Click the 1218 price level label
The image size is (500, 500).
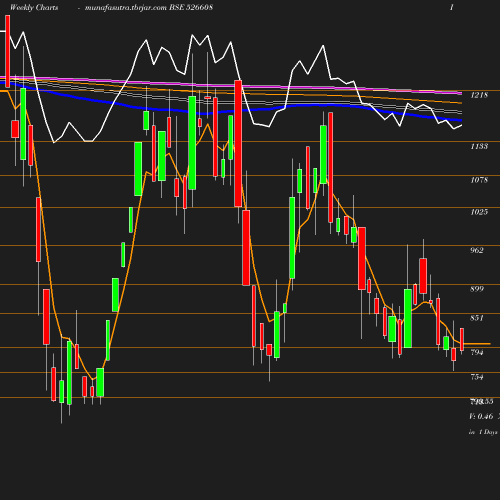479,95
